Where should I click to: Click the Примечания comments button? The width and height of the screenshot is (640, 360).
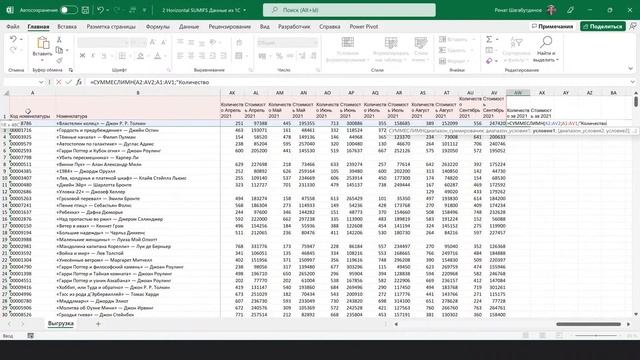(x=552, y=27)
